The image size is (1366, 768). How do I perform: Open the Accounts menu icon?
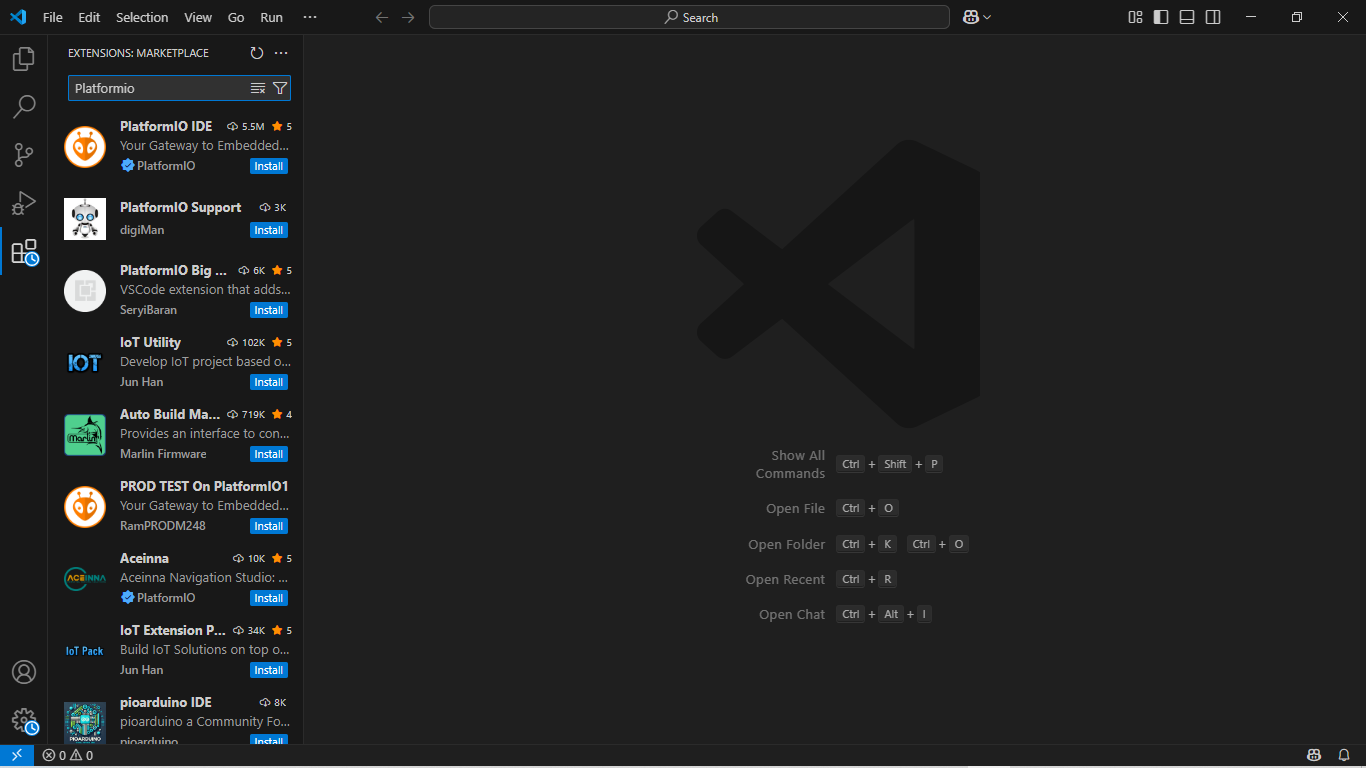24,672
